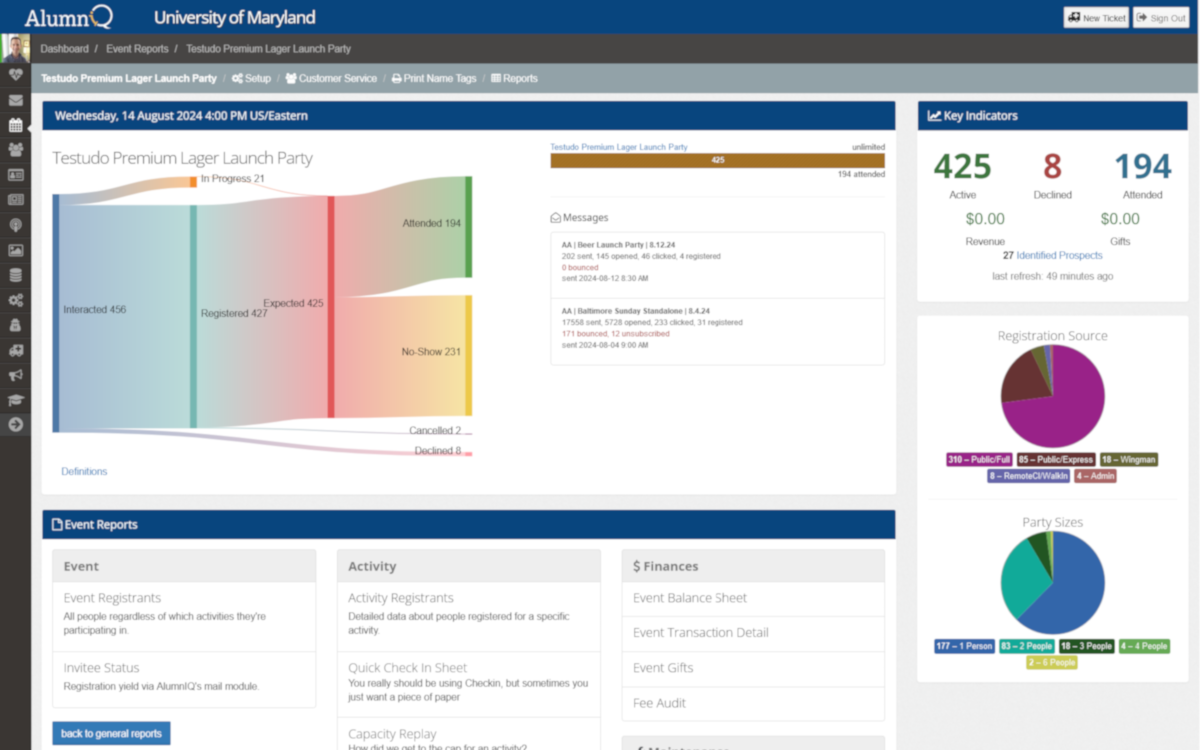
Task: Click the 18 – 3 People legend swatch
Action: [x=1086, y=646]
